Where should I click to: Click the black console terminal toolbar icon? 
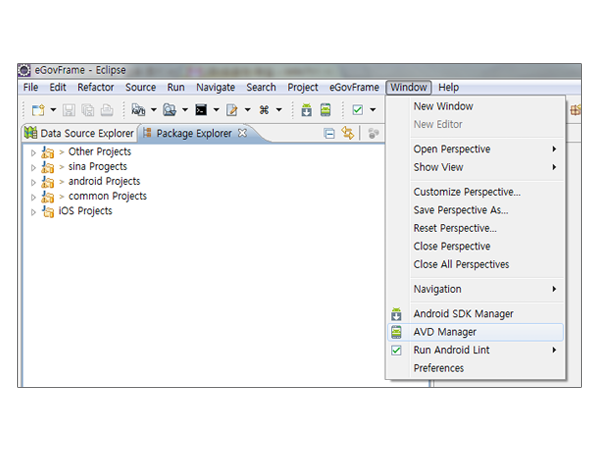point(201,110)
